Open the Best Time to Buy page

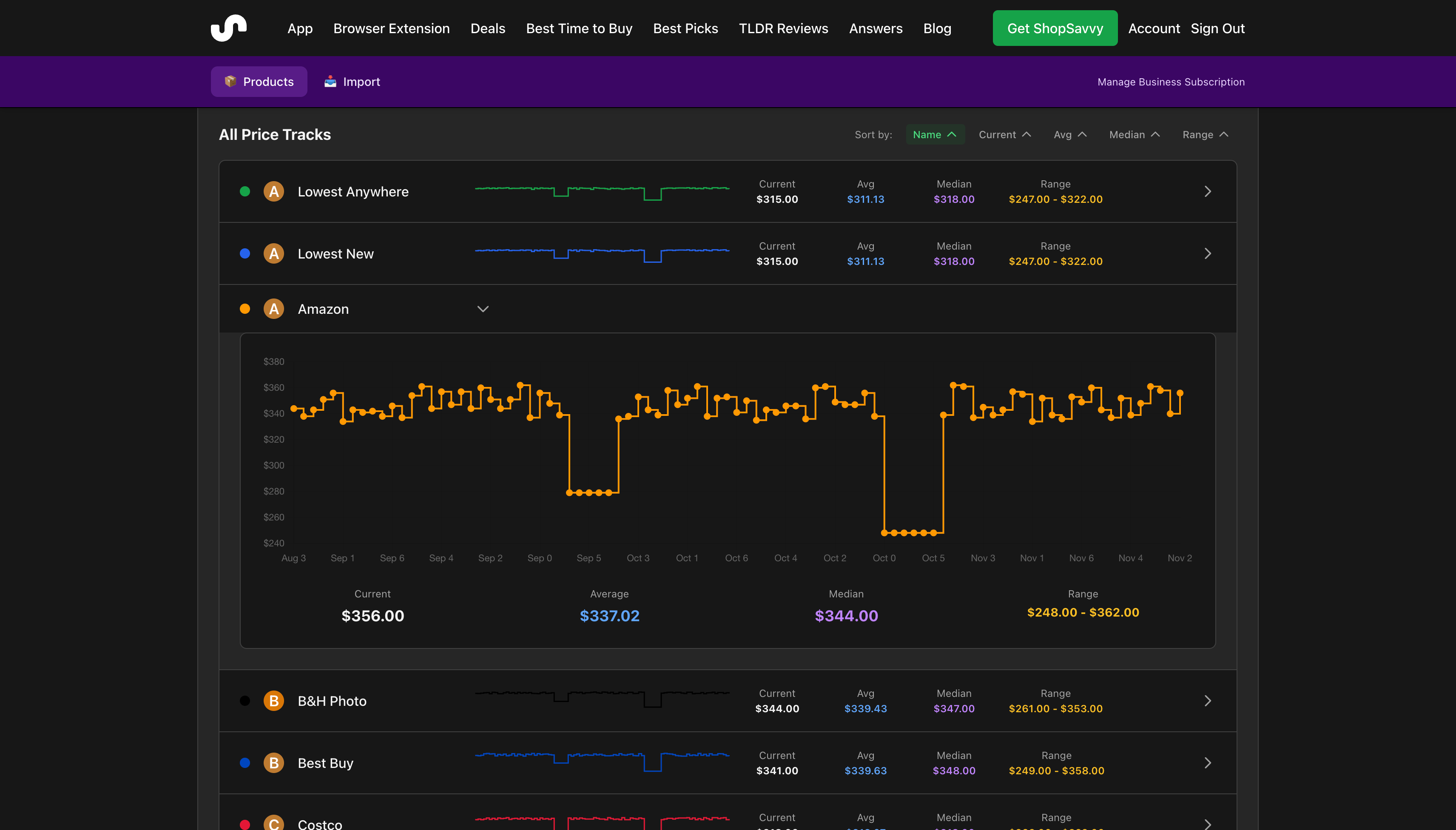point(579,28)
